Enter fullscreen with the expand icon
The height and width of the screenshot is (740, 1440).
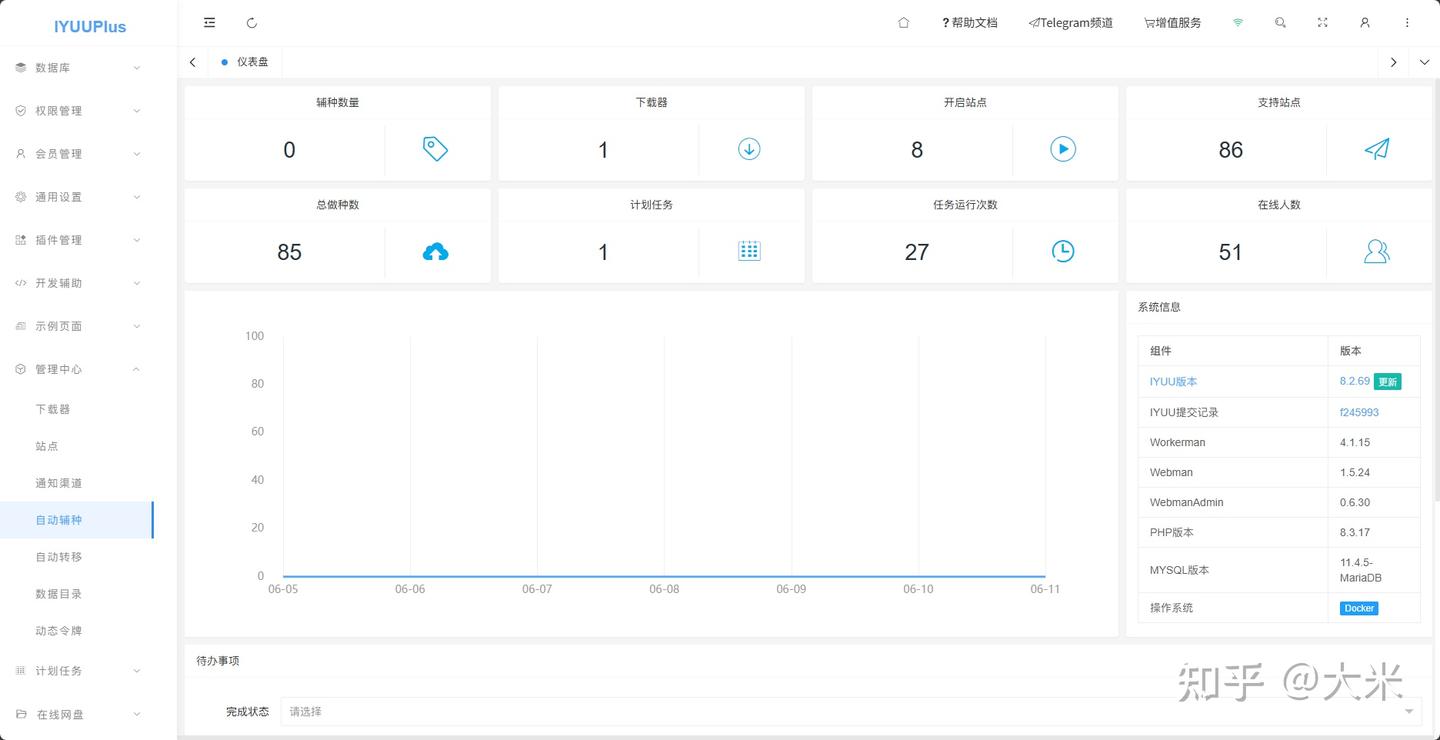coord(1322,22)
